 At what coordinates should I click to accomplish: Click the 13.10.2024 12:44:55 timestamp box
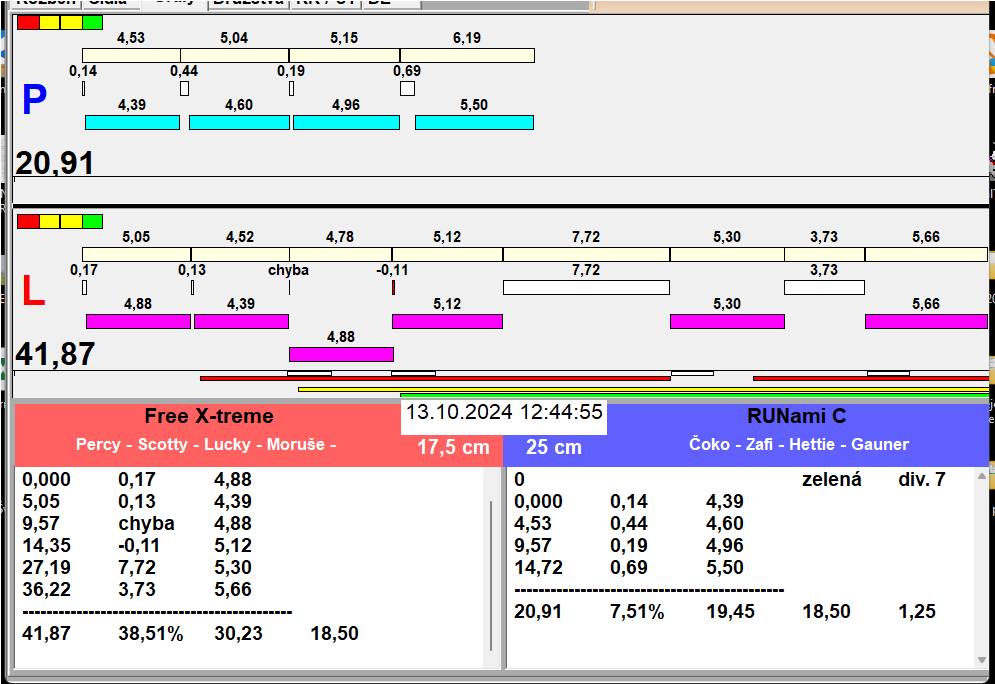pos(504,413)
